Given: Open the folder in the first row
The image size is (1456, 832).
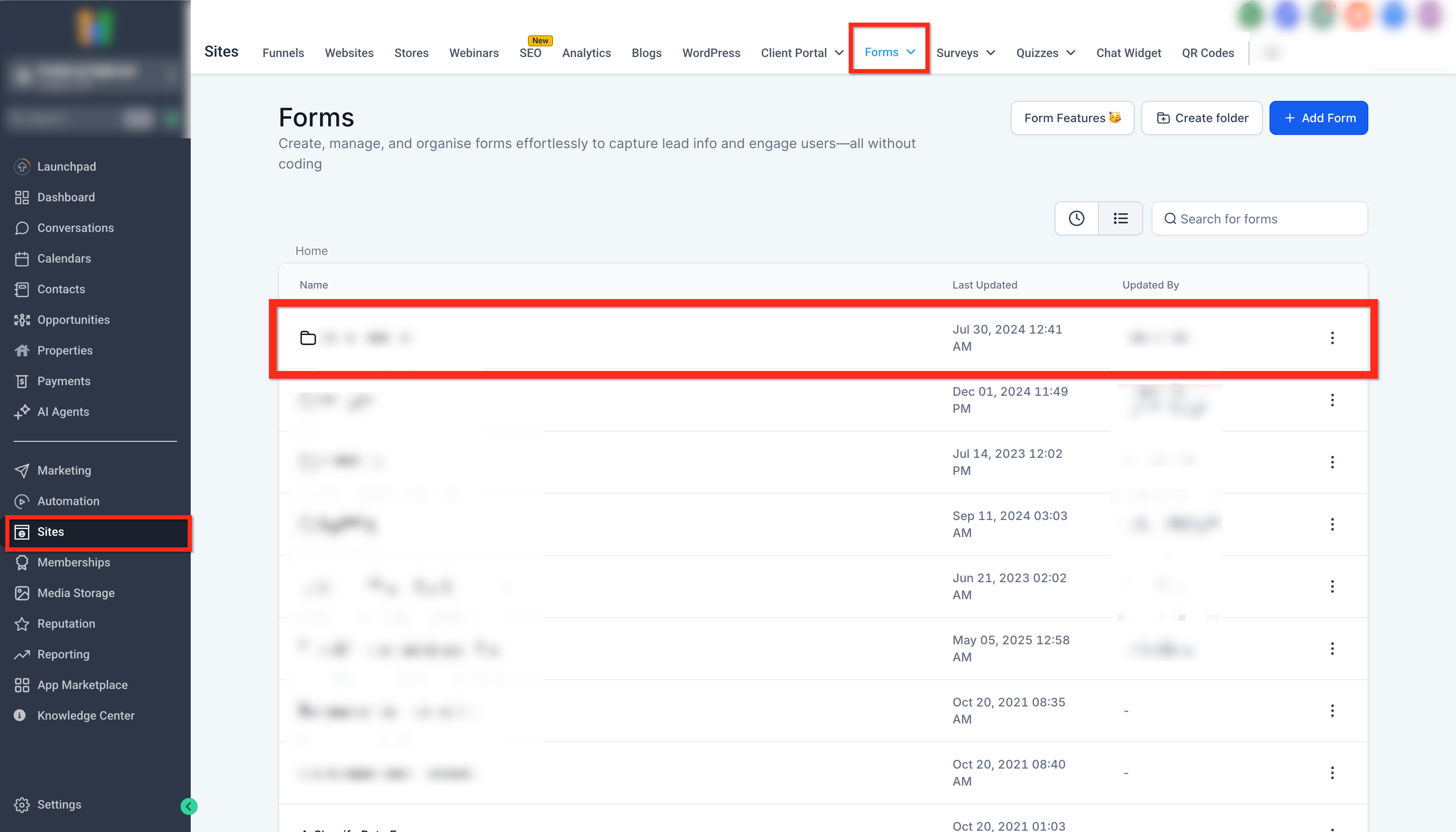Looking at the screenshot, I should click(355, 338).
